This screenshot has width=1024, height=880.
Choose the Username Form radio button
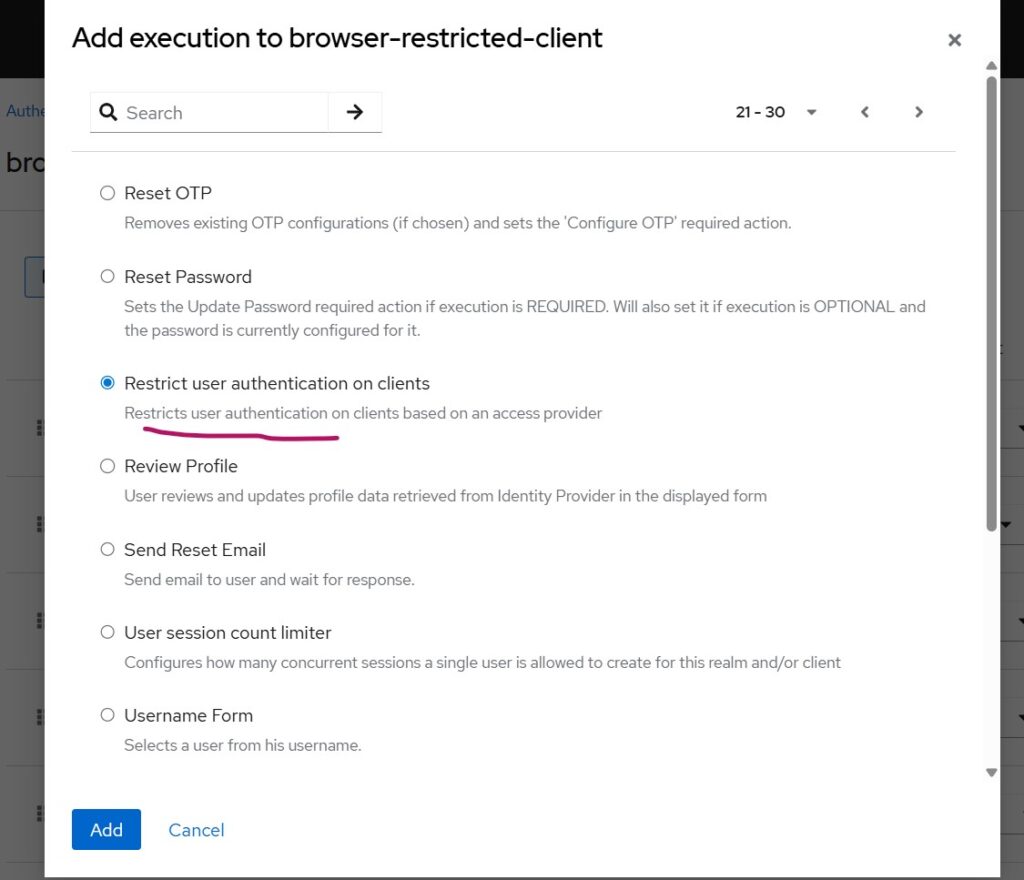(108, 715)
